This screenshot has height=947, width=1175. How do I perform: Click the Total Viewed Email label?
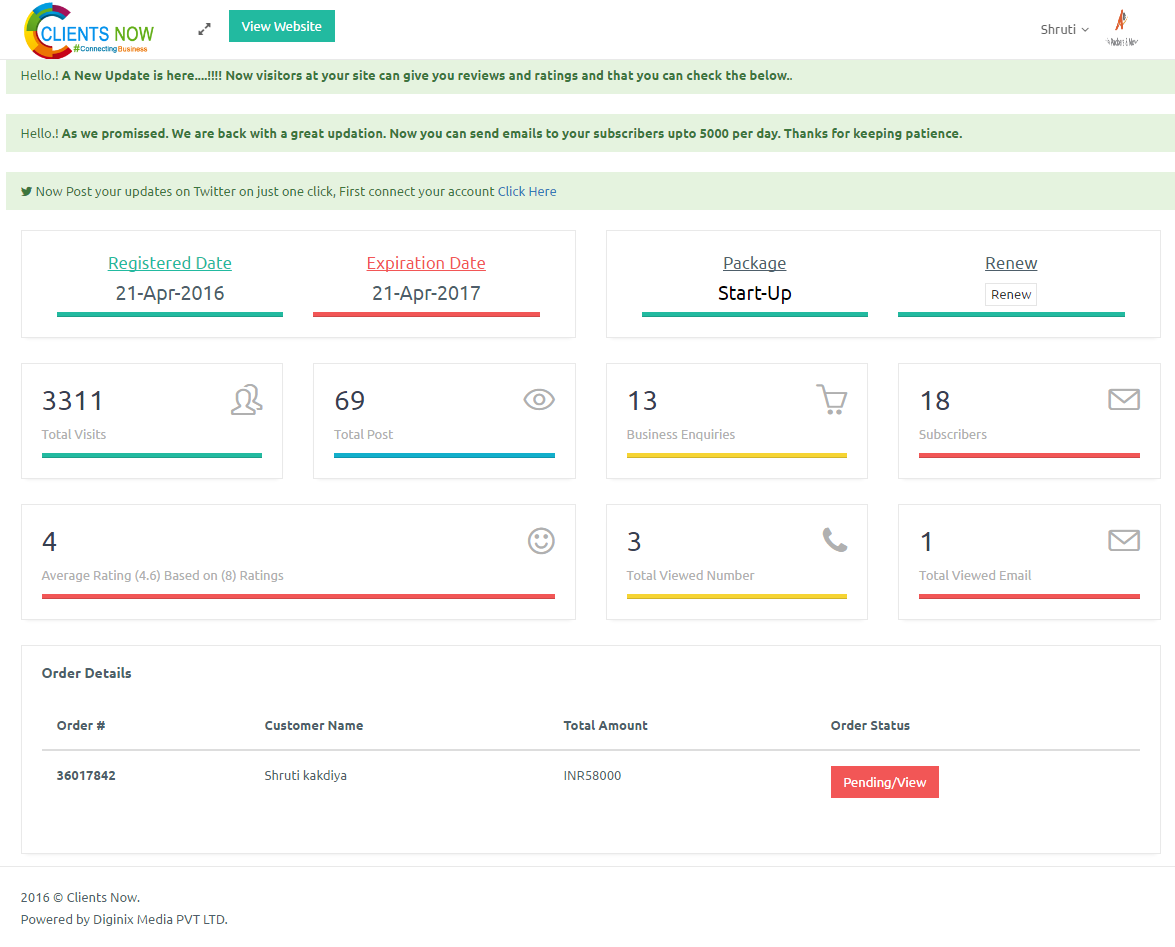tap(975, 575)
